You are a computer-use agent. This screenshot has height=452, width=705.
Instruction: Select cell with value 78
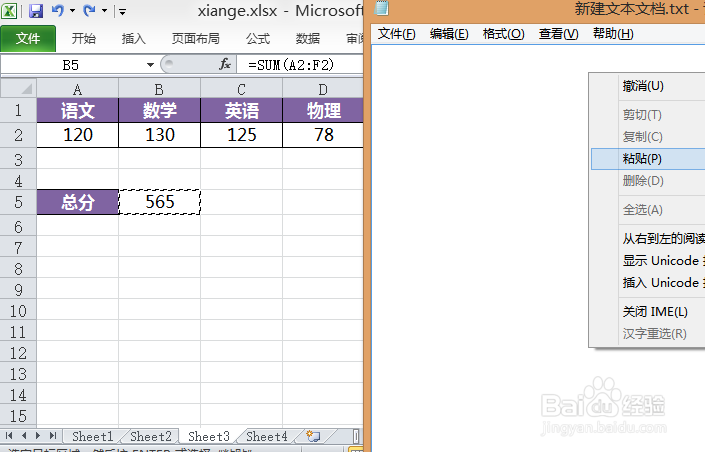tap(323, 135)
